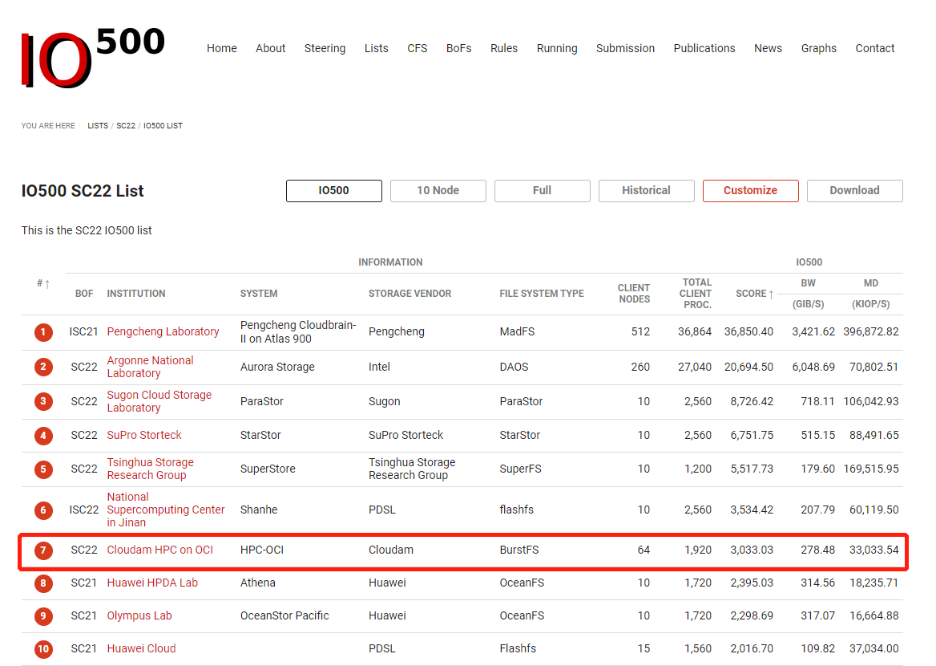This screenshot has width=936, height=666.
Task: Open the Running menu item
Action: pyautogui.click(x=557, y=48)
